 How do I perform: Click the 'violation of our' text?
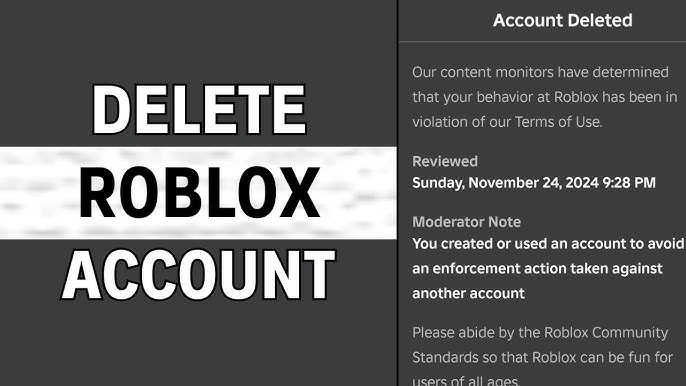click(462, 122)
